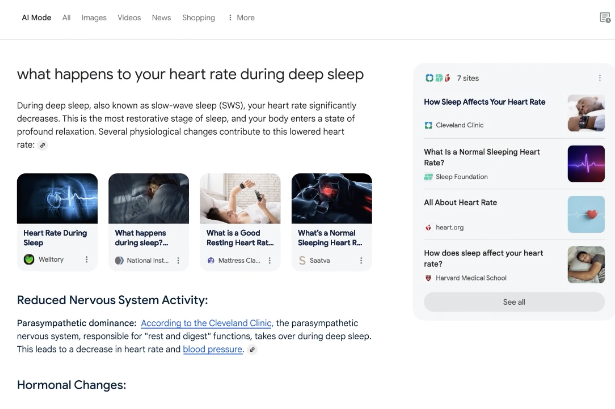This screenshot has width=615, height=409.
Task: Open the Shopping results tab
Action: point(198,17)
